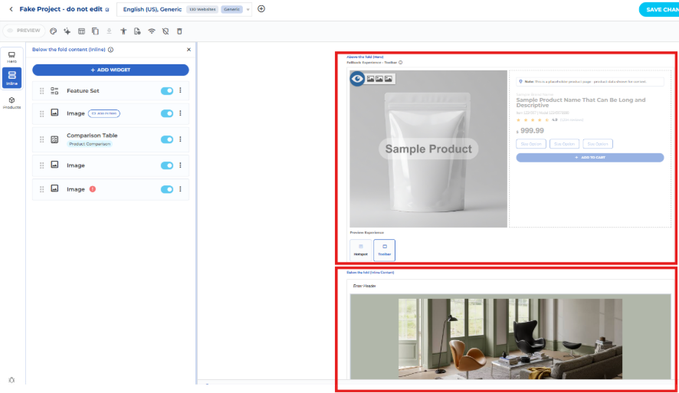This screenshot has width=679, height=393.
Task: Click the trash delete icon in toolbar
Action: point(179,31)
